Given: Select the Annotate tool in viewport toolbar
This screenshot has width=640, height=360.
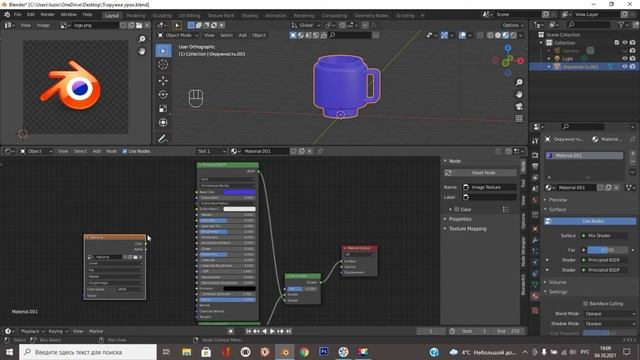Looking at the screenshot, I should coord(163,139).
